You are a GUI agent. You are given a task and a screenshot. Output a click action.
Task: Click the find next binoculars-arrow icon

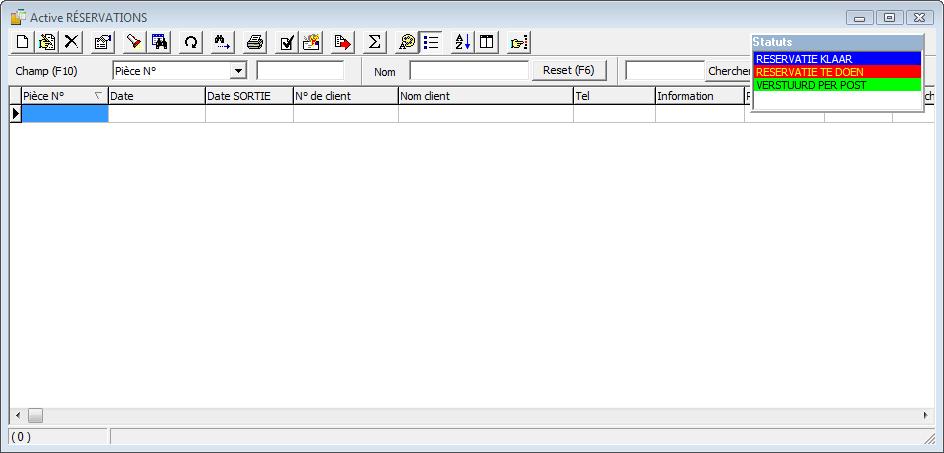223,42
